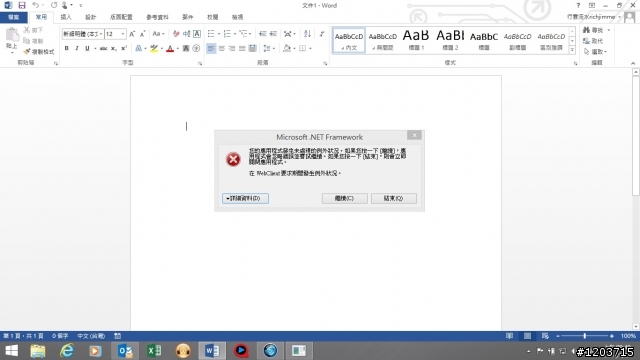Expand the Styles gallery More arrow
Viewport: 640px width, 360px height.
[572, 50]
